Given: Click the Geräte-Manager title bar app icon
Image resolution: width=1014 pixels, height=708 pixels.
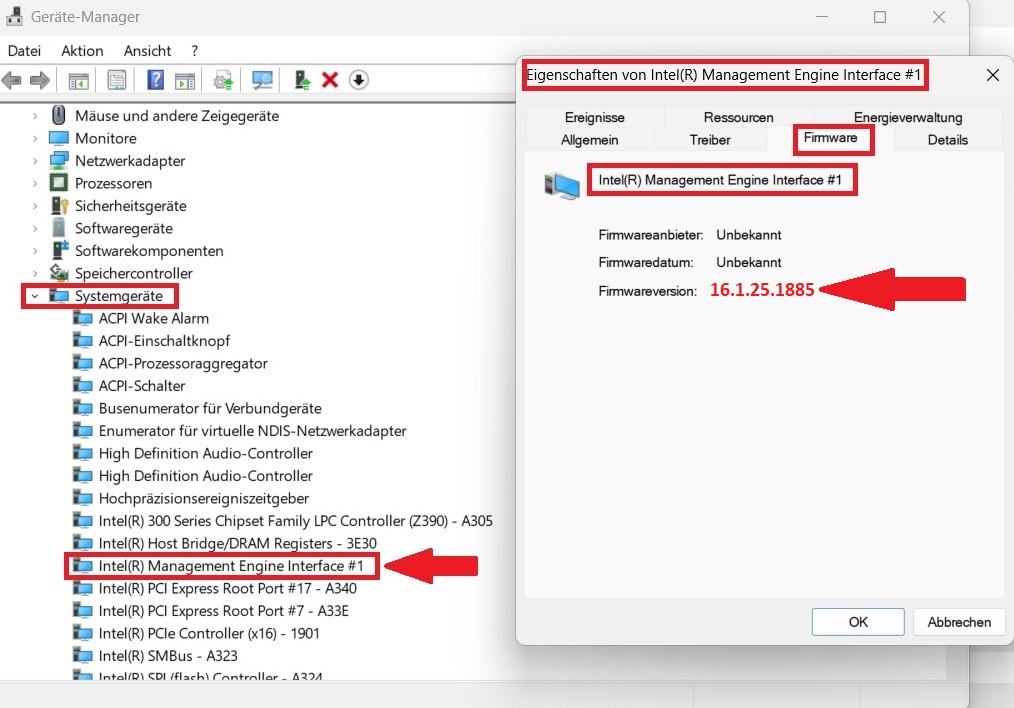Looking at the screenshot, I should coord(14,16).
